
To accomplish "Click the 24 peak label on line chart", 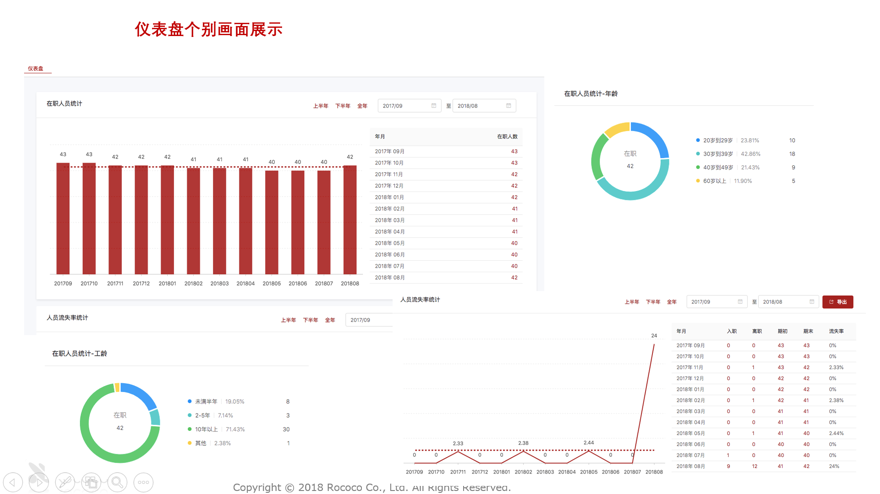I will [654, 336].
